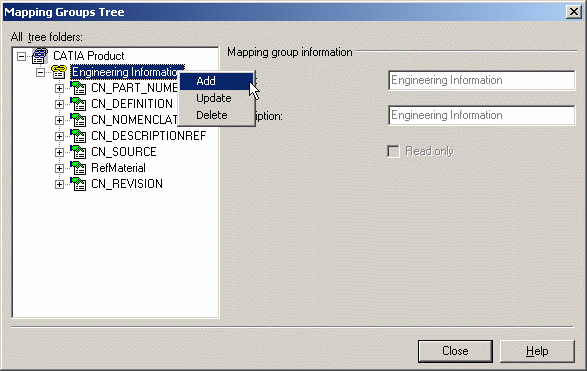This screenshot has width=587, height=371.
Task: Close the Mapping Groups Tree window
Action: pyautogui.click(x=574, y=12)
